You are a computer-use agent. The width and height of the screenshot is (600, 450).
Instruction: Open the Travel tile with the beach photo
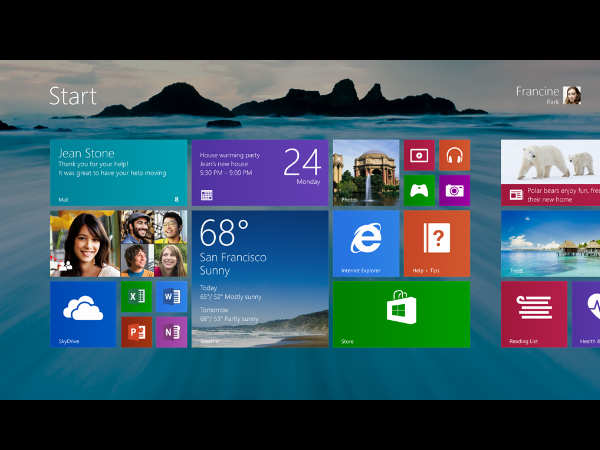550,243
